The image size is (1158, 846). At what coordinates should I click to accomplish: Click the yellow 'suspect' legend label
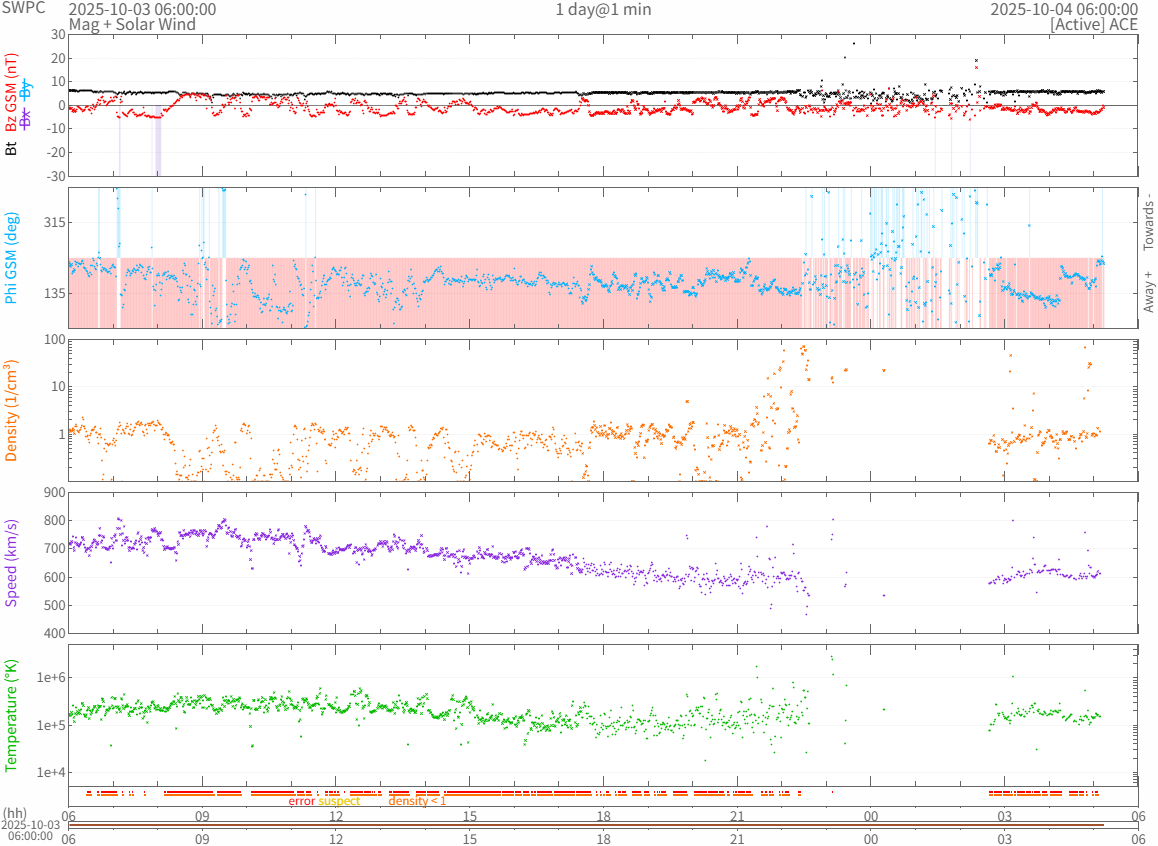tap(339, 801)
